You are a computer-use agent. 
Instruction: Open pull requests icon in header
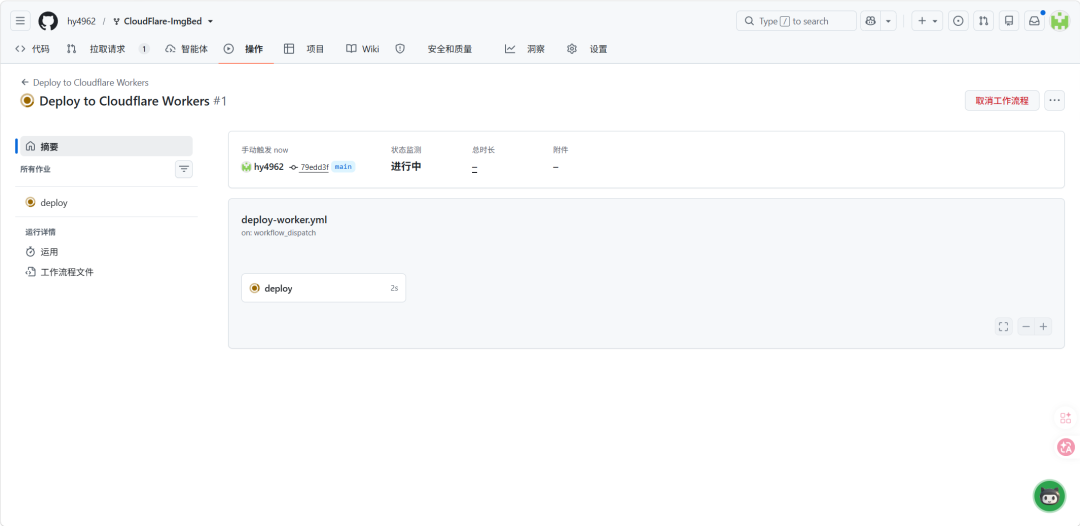pyautogui.click(x=984, y=21)
